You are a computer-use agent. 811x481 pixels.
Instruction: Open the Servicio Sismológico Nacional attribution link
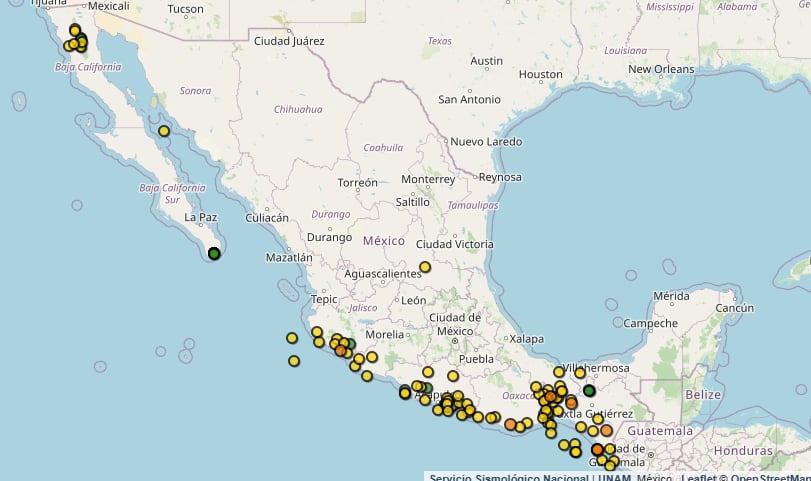coord(509,477)
